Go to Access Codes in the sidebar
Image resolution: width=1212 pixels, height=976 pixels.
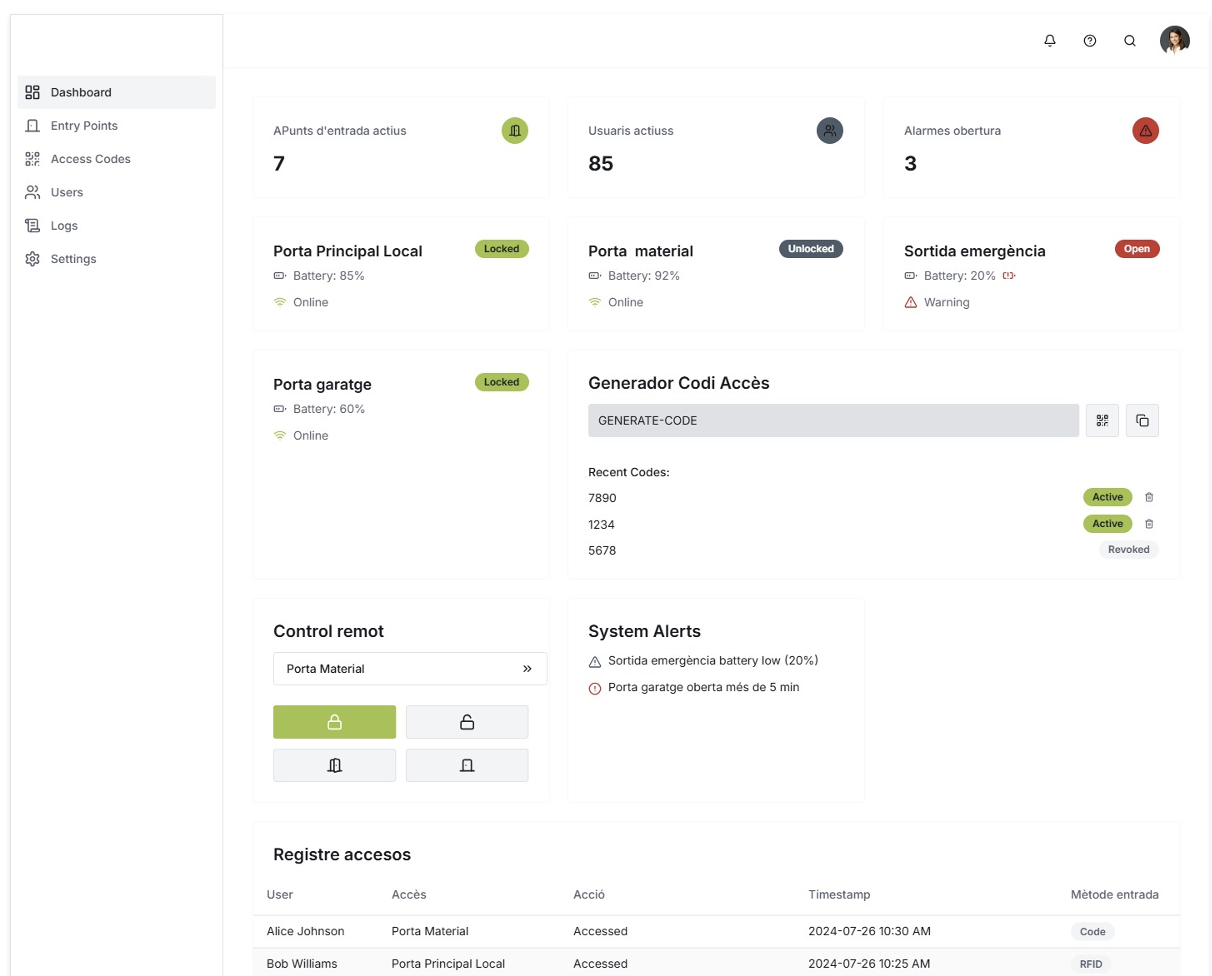(90, 159)
